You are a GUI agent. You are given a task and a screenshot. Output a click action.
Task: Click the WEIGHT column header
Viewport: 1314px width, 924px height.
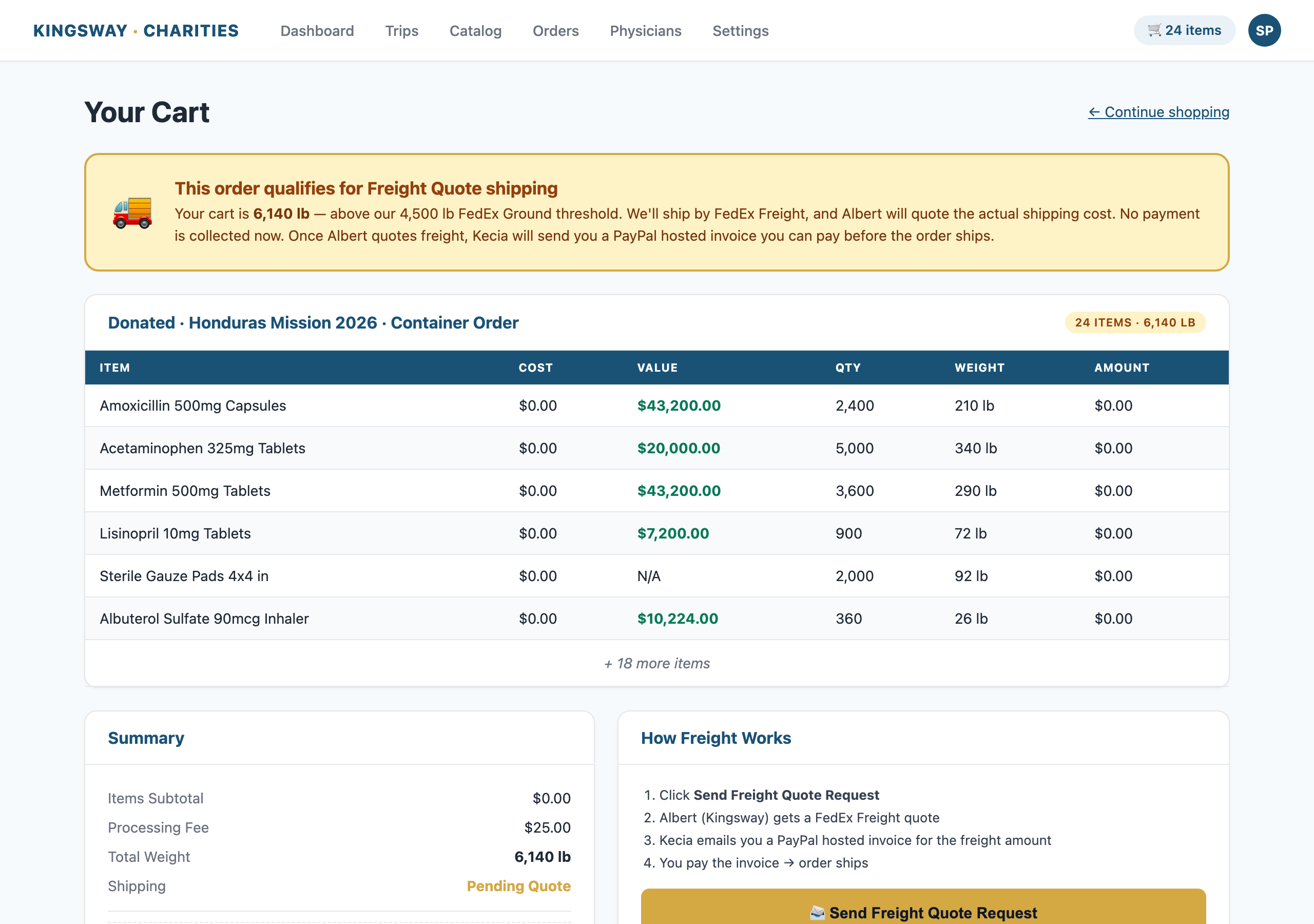coord(979,368)
